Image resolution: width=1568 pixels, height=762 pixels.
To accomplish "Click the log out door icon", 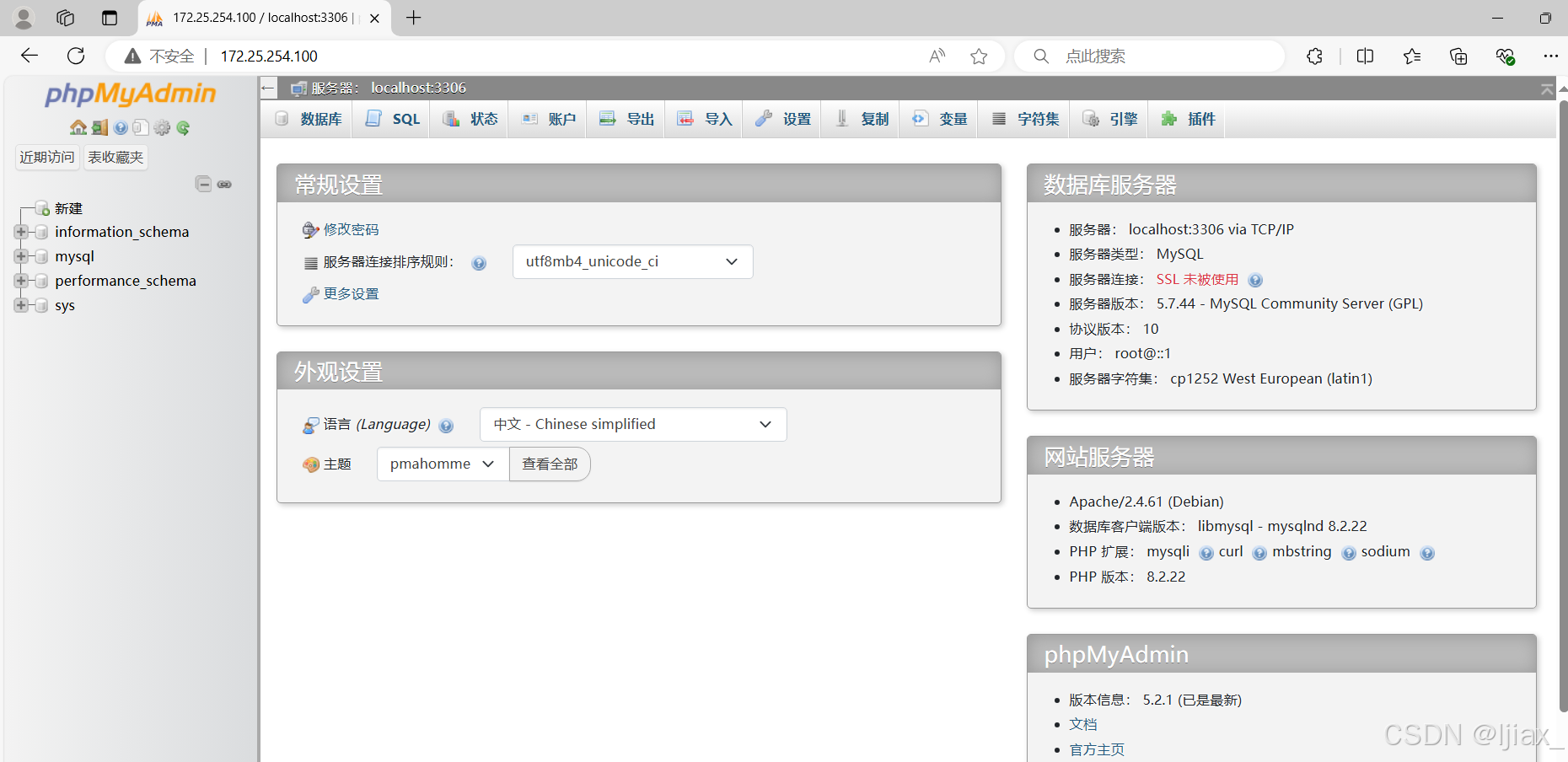I will click(99, 127).
